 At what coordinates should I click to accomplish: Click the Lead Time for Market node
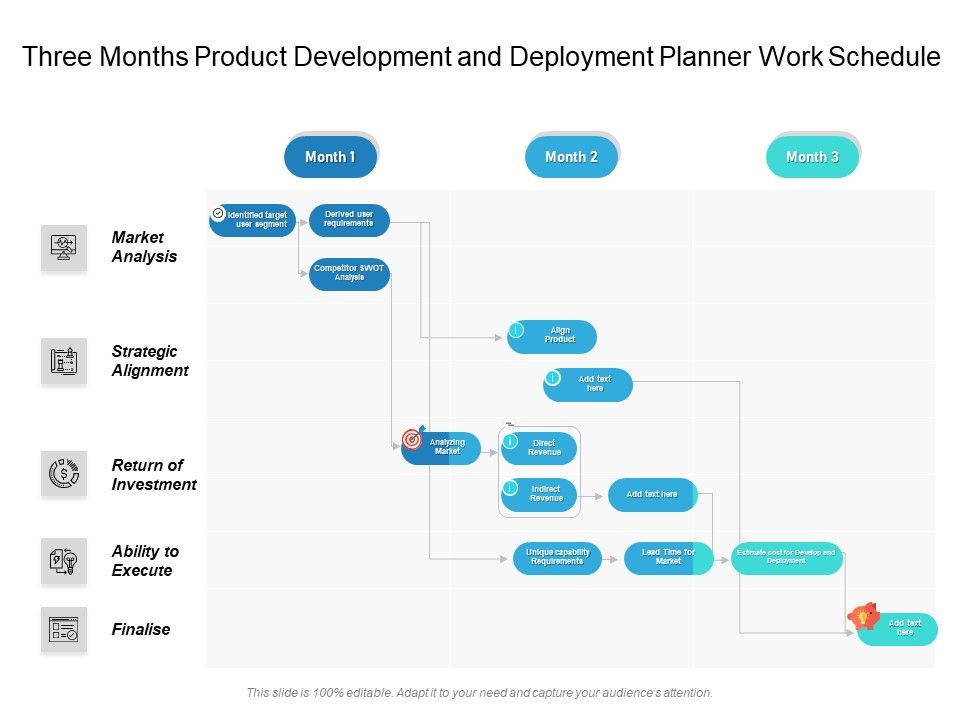tap(669, 558)
